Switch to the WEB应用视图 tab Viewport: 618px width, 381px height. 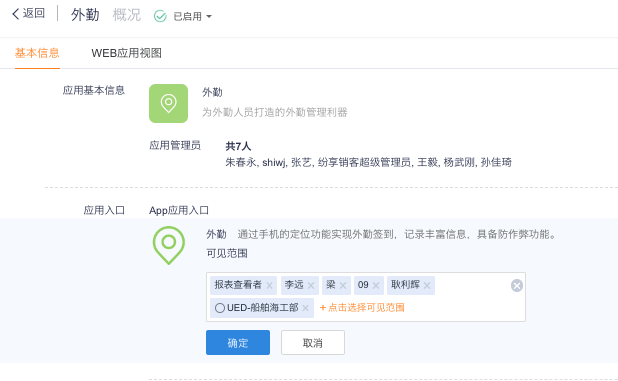tap(127, 53)
